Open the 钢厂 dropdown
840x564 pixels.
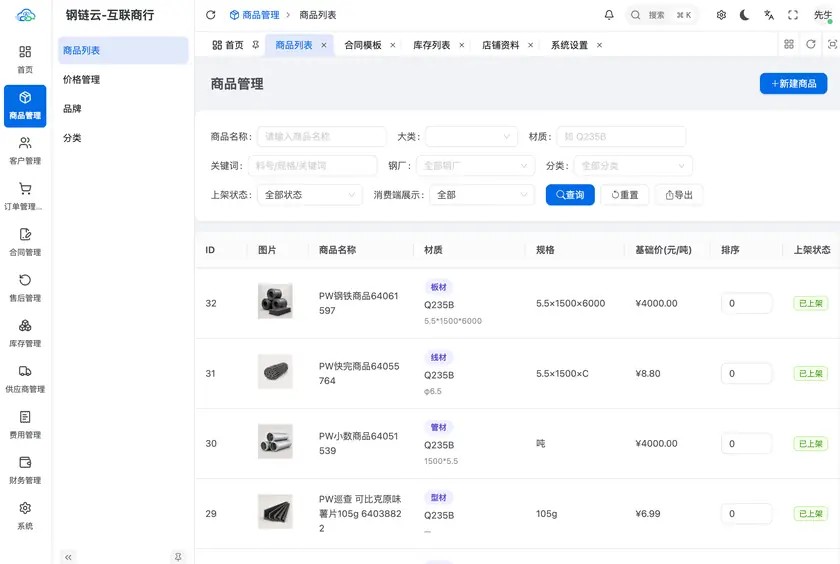tap(476, 166)
